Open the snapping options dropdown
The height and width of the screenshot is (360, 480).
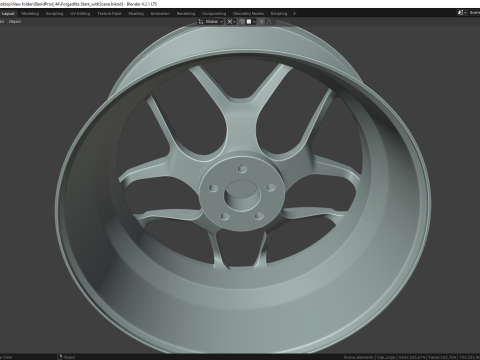[251, 22]
